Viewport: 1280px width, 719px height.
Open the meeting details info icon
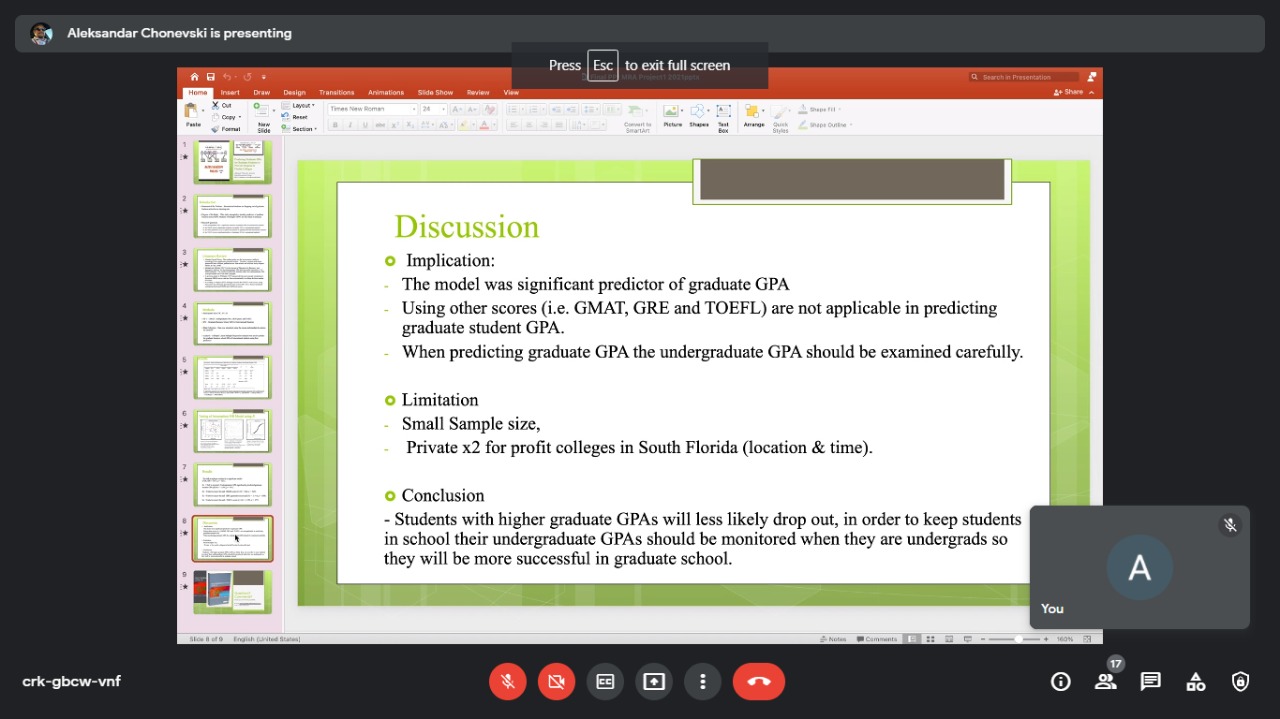pos(1060,682)
